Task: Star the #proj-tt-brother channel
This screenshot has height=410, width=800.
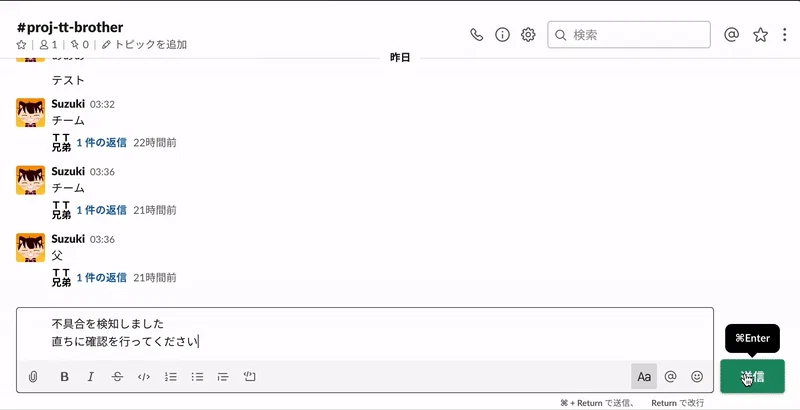Action: (21, 45)
